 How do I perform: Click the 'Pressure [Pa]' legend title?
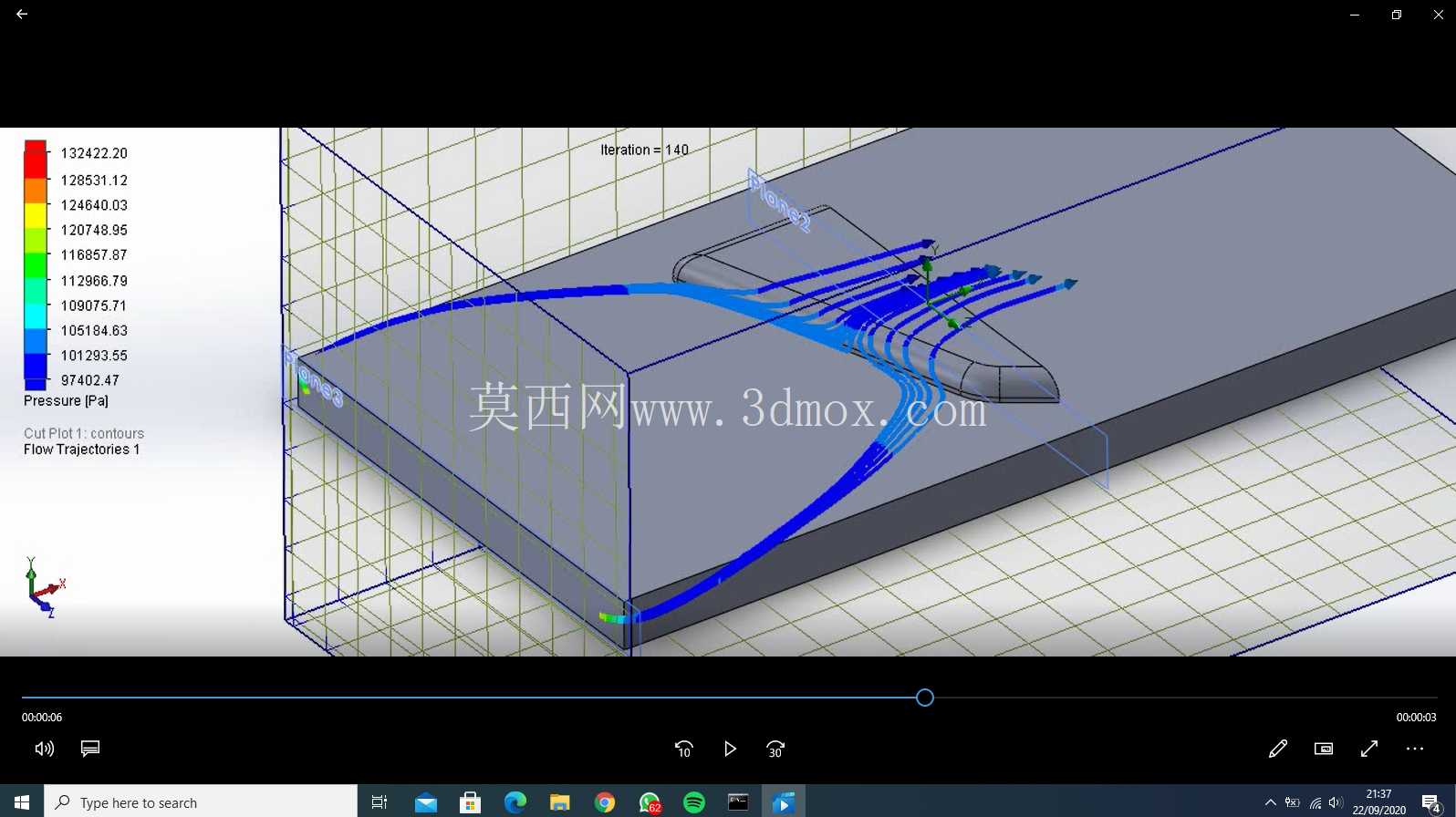point(66,400)
